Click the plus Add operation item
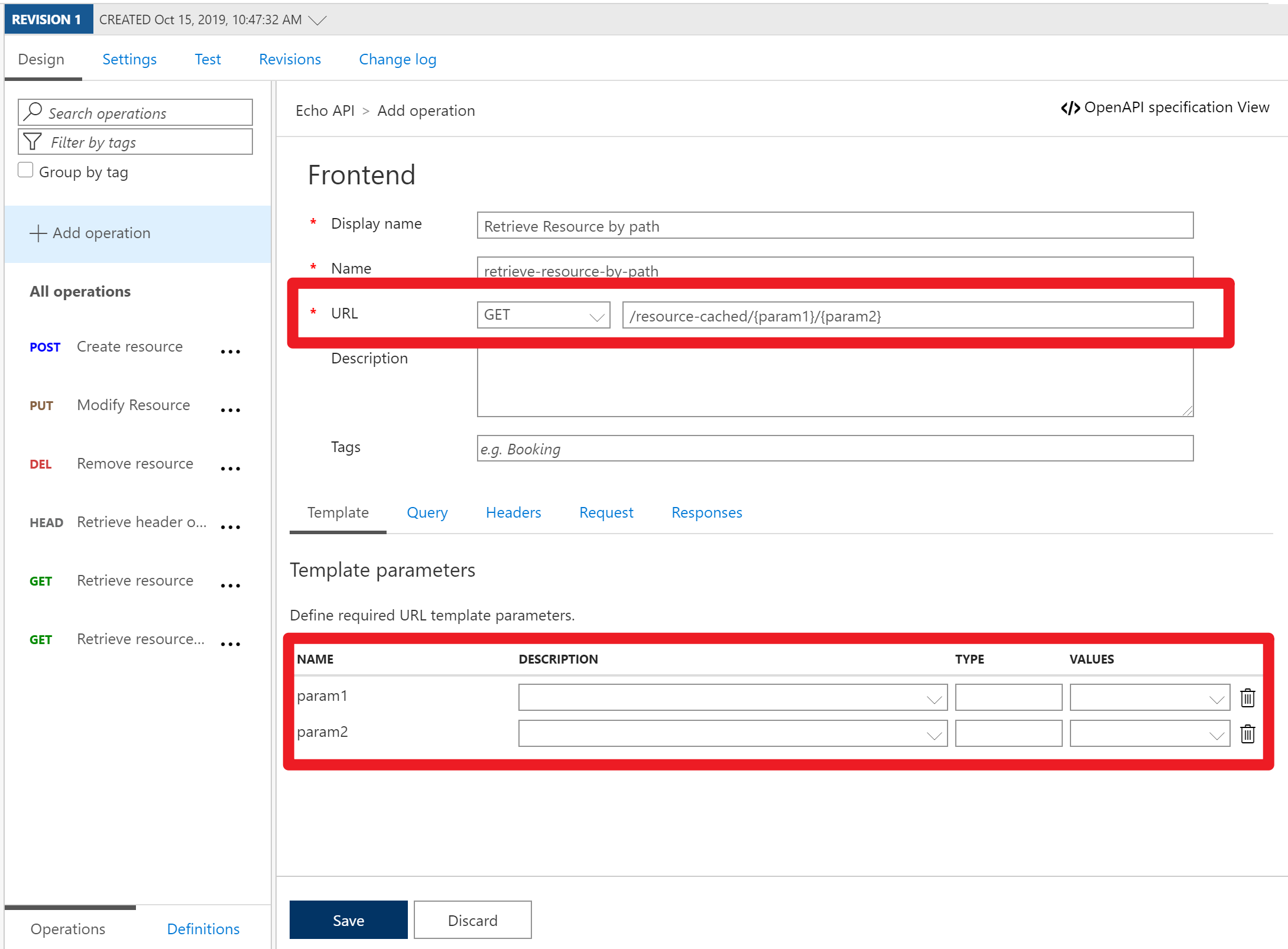This screenshot has width=1288, height=949. pyautogui.click(x=90, y=233)
